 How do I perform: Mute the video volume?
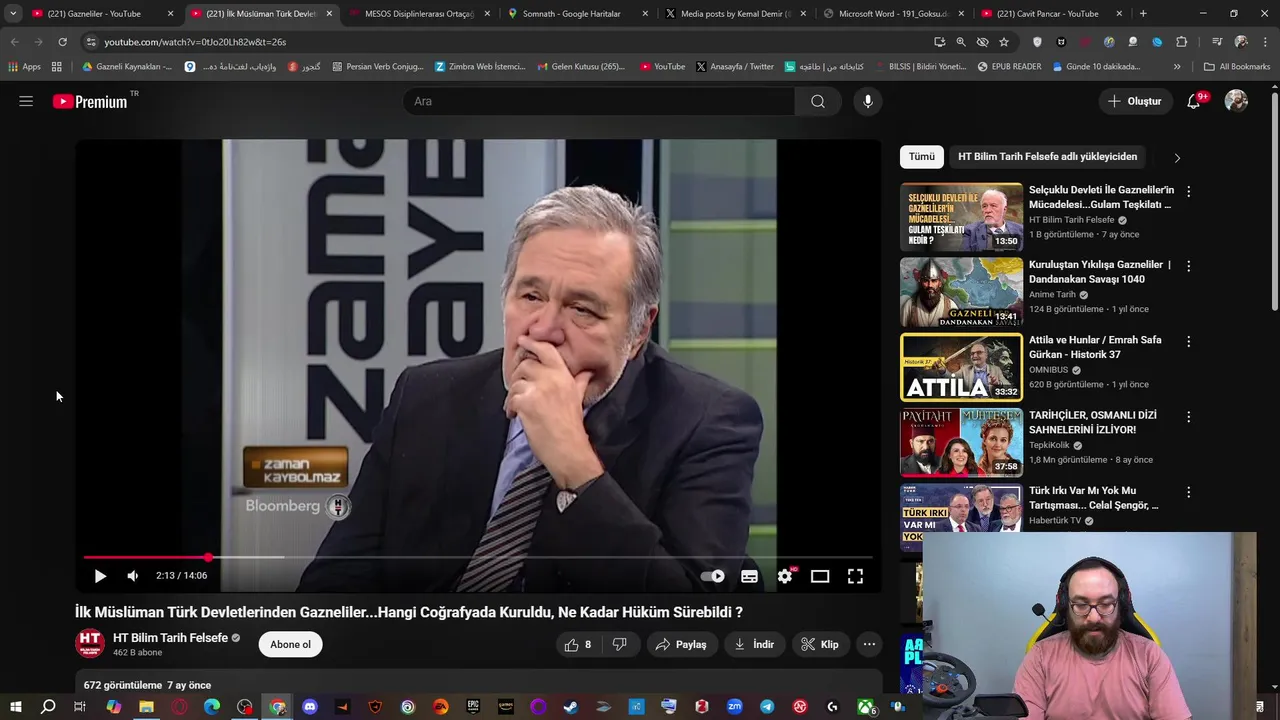(x=133, y=576)
